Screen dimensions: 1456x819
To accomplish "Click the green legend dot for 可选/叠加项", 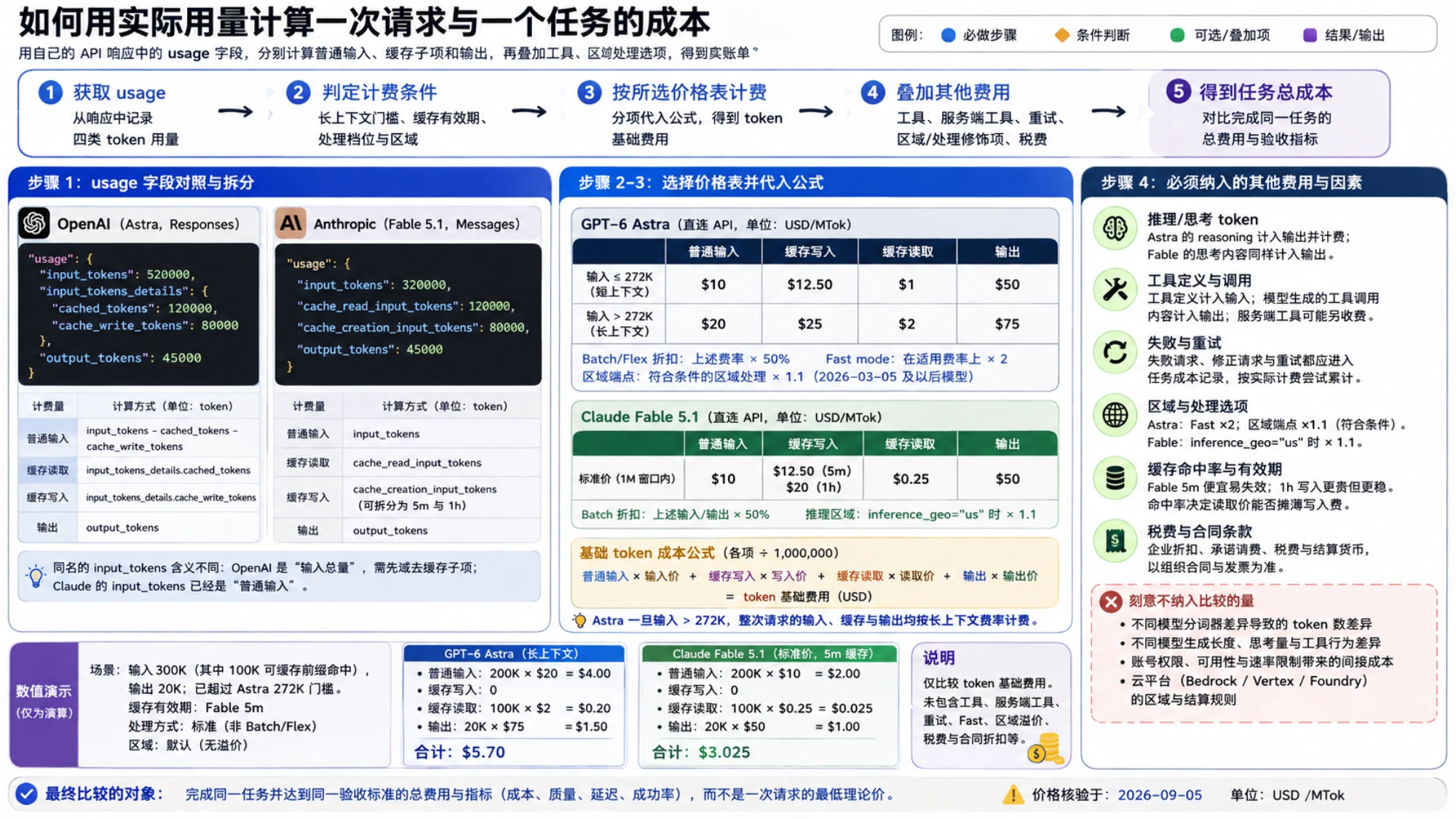I will [x=1177, y=35].
